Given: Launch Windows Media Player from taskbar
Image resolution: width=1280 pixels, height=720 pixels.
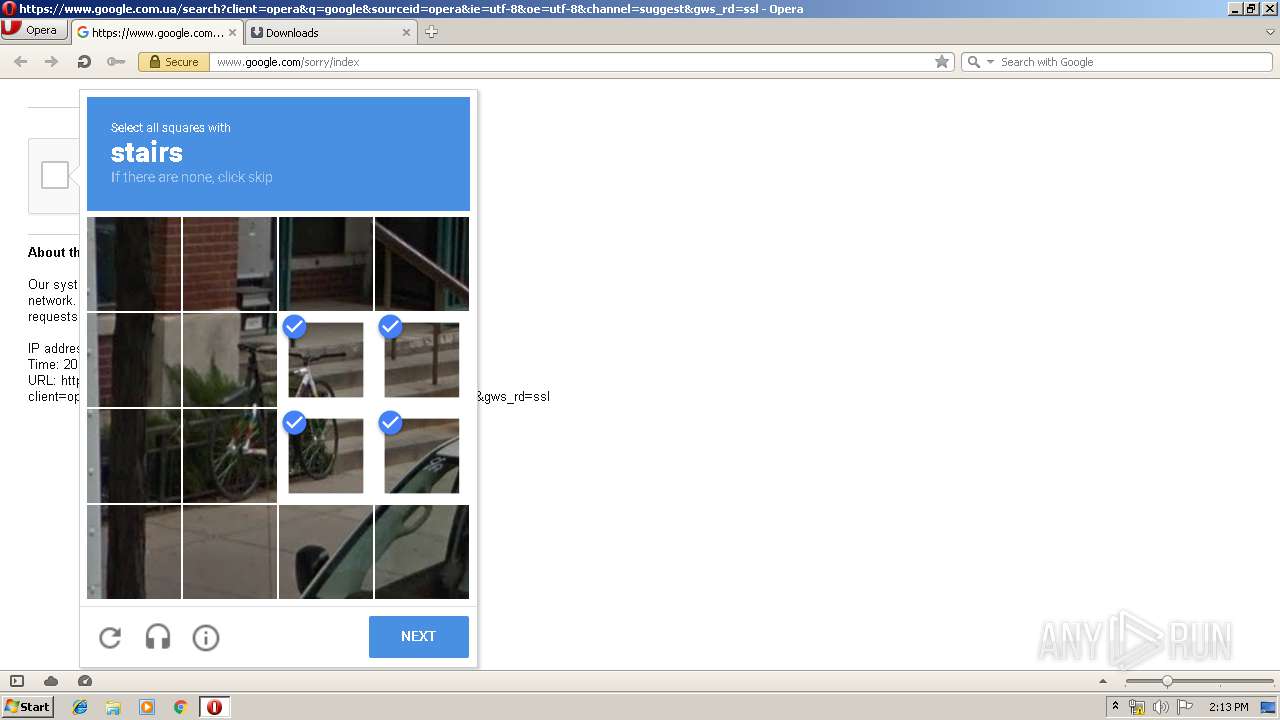Looking at the screenshot, I should coord(147,707).
